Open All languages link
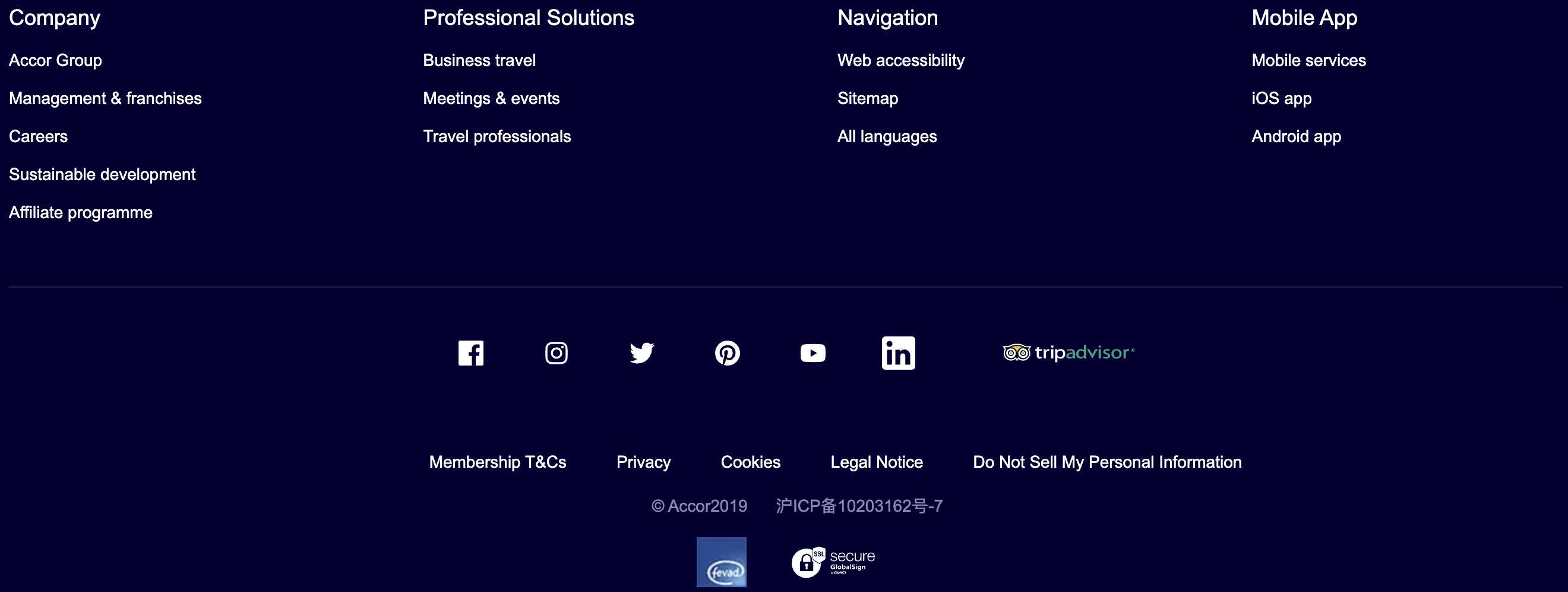Screen dimensions: 1568x592 [x=887, y=137]
